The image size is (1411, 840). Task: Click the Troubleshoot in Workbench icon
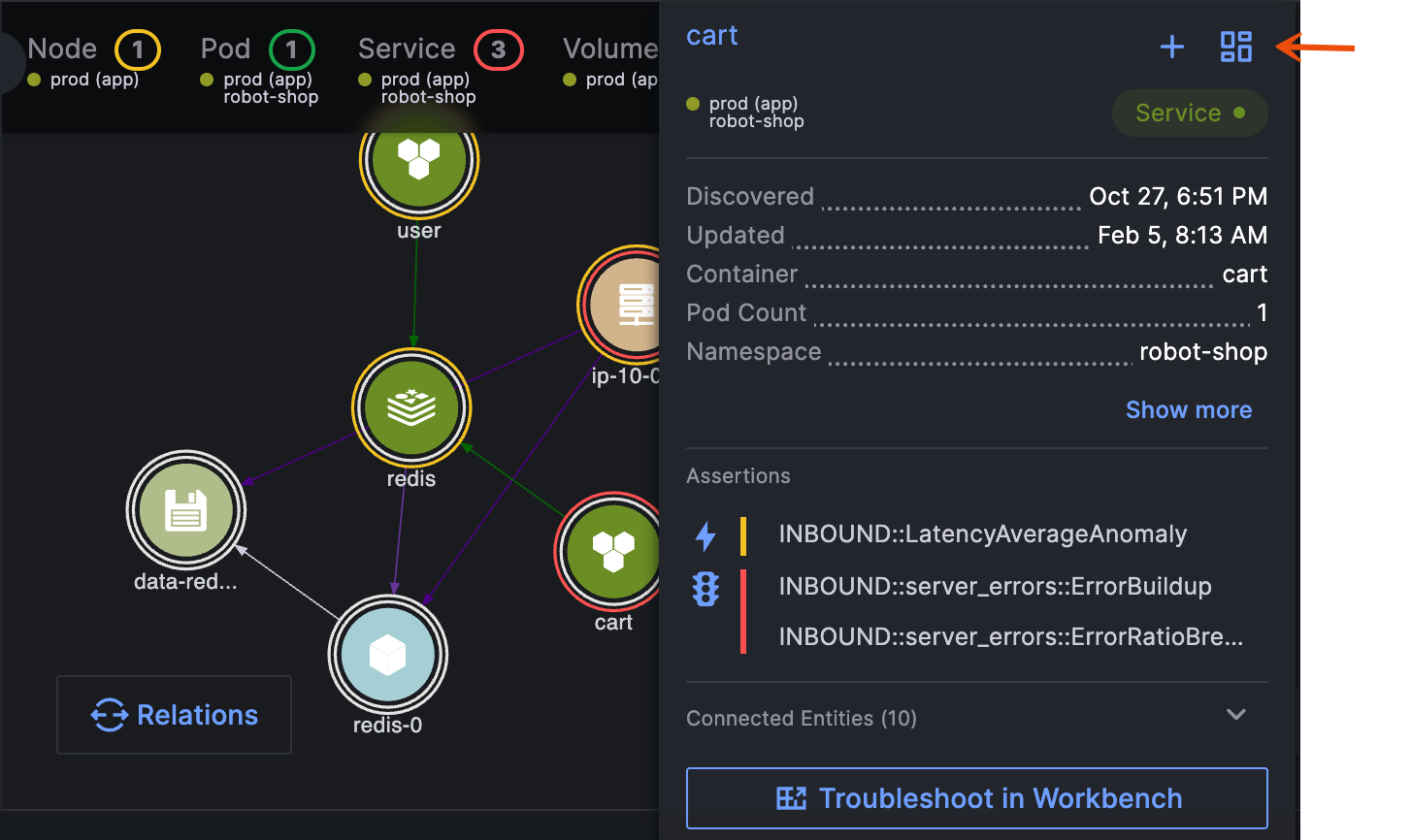pos(791,797)
